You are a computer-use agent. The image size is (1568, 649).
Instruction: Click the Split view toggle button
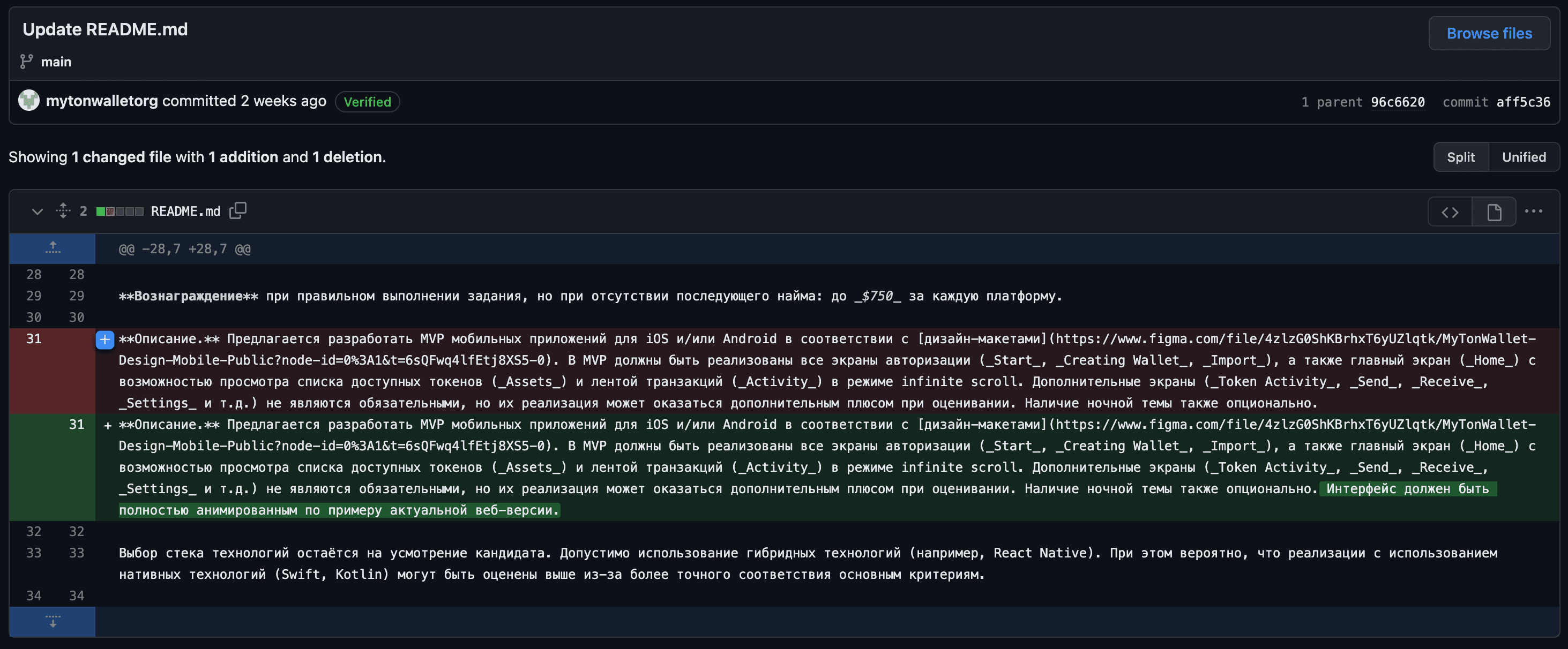[x=1461, y=157]
